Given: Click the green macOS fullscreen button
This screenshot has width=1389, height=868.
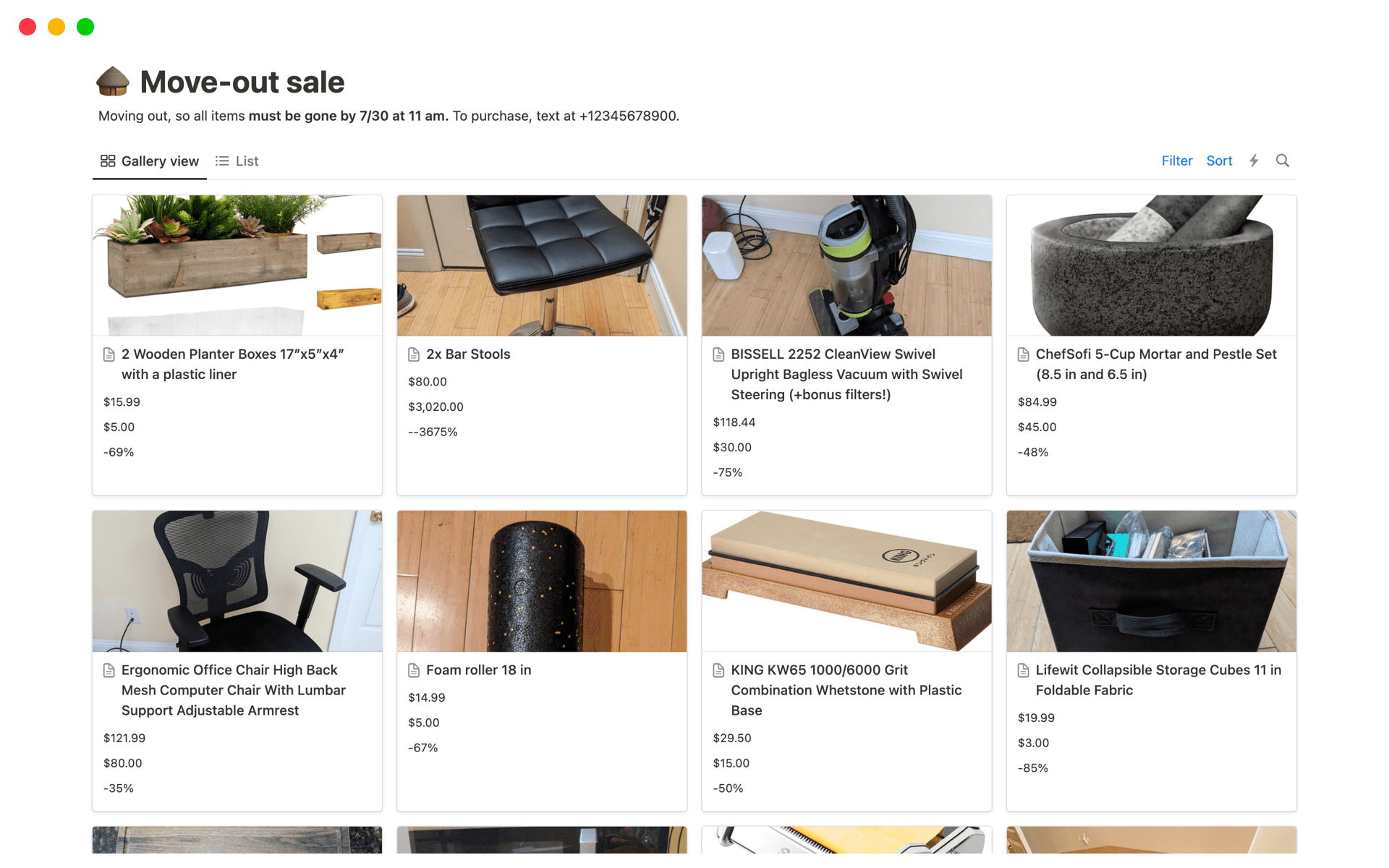Looking at the screenshot, I should 85,27.
